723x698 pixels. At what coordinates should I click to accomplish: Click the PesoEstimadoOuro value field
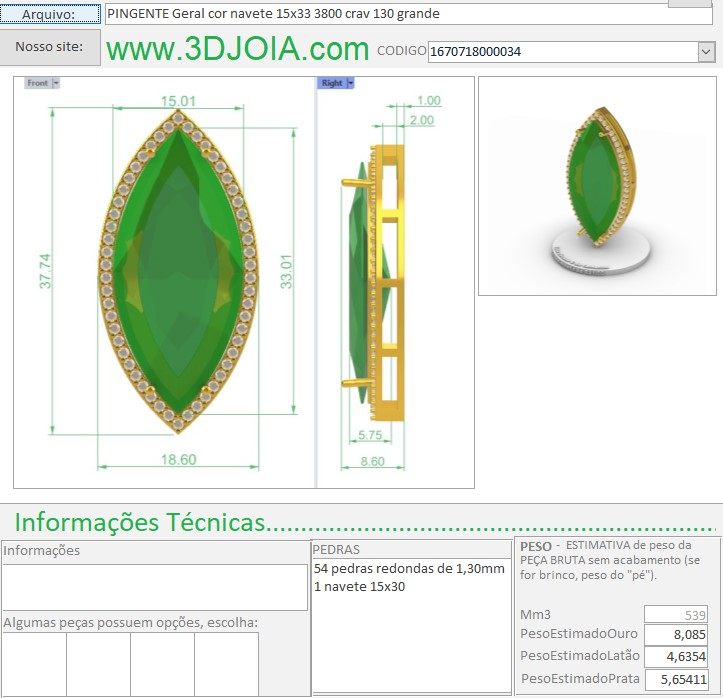pyautogui.click(x=676, y=635)
